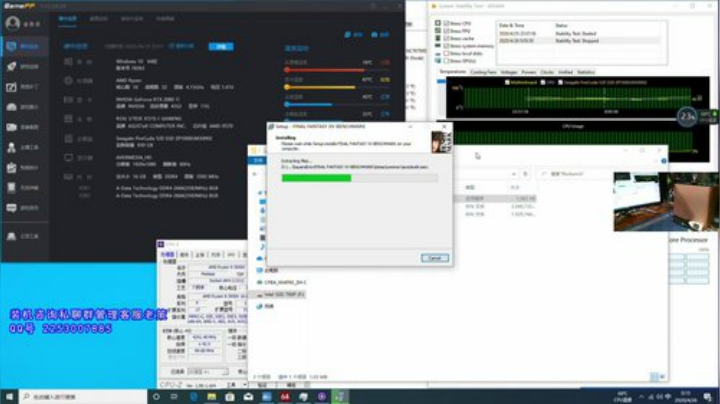Expand the Explorer ribbon chevron
This screenshot has height=404, width=720.
pyautogui.click(x=655, y=161)
